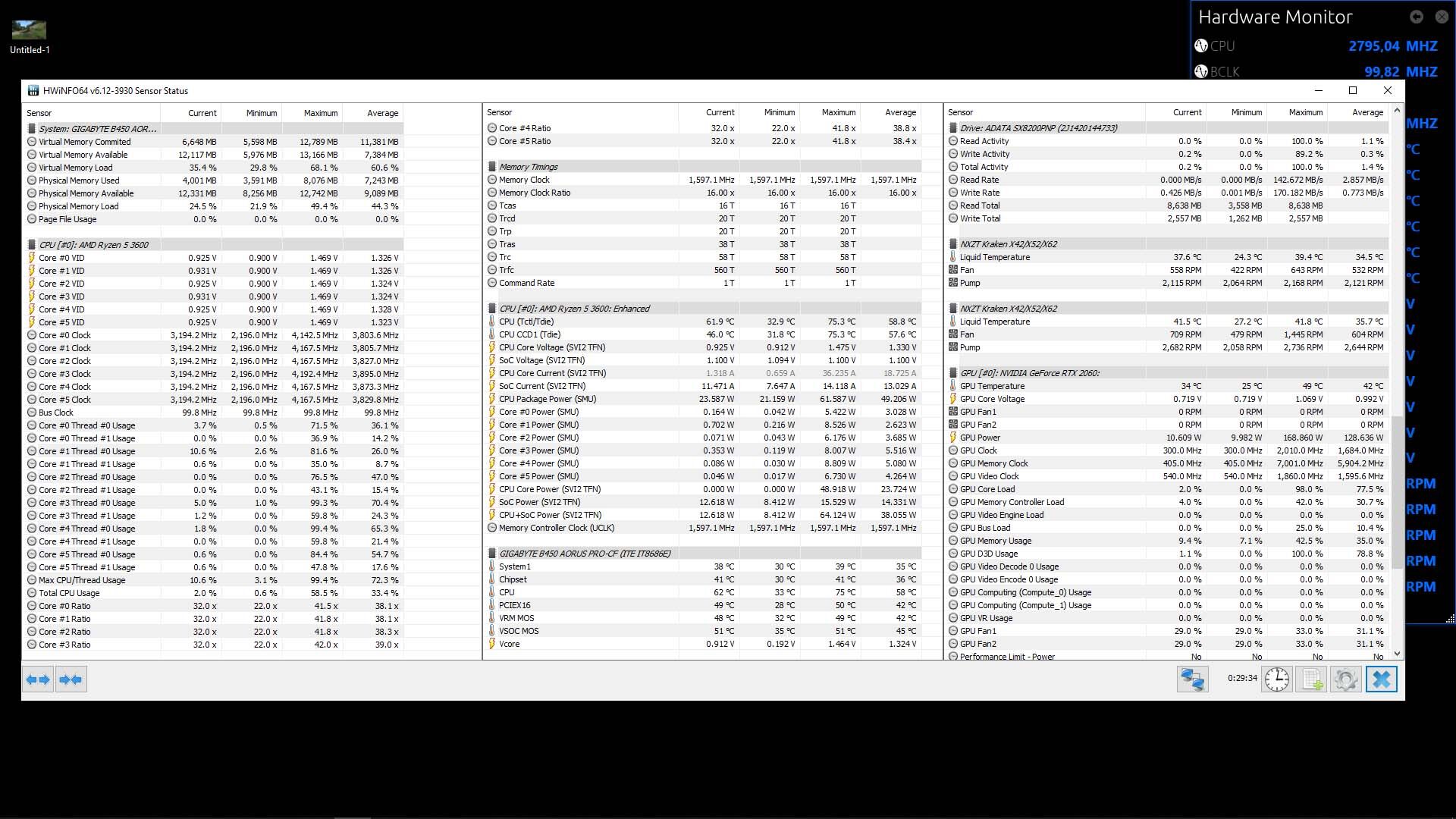Screen dimensions: 1456x819
Task: Click Hardware Monitor back arrow icon
Action: coord(1416,17)
